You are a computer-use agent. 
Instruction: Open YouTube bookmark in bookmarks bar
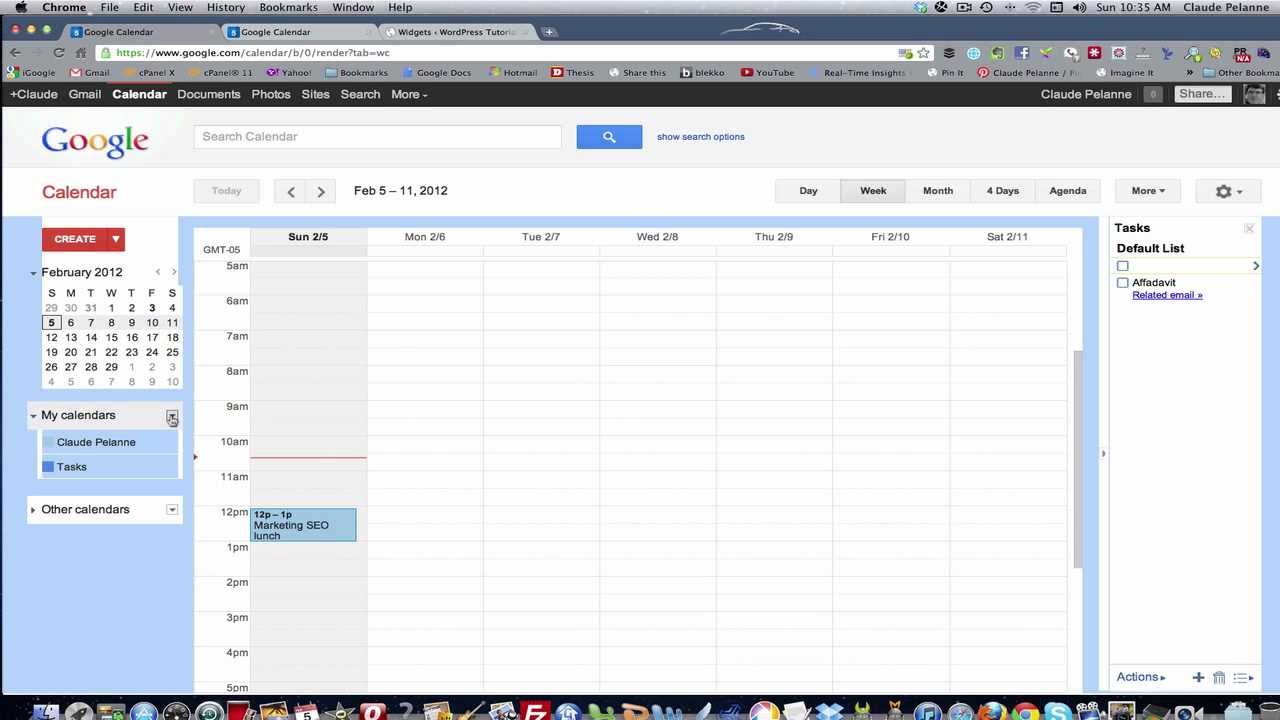[768, 73]
